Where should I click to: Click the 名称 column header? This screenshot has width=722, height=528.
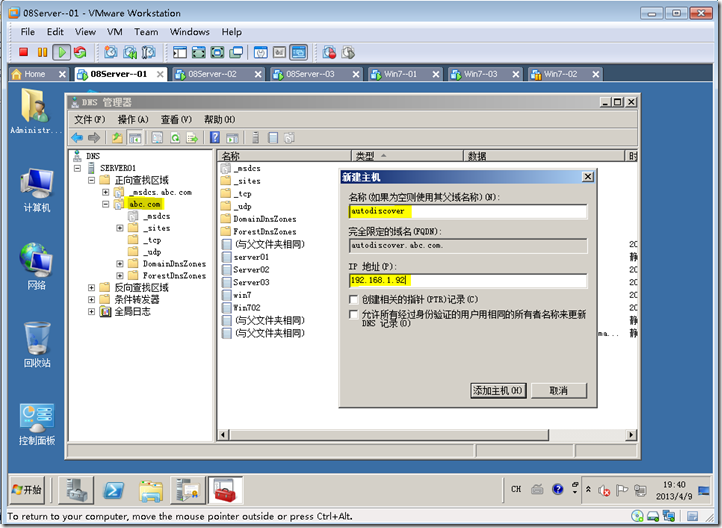tap(284, 156)
